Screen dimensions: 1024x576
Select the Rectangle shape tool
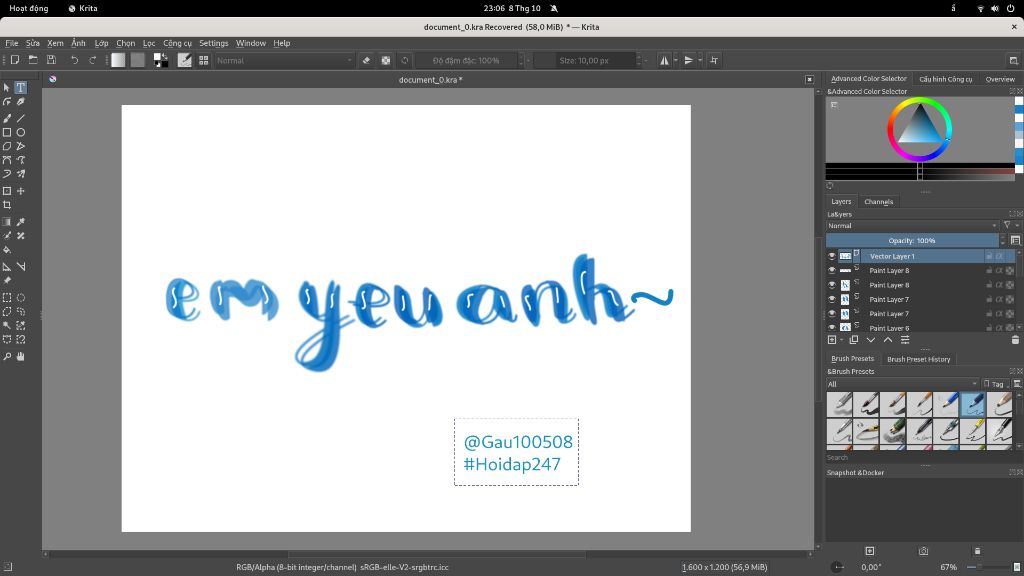click(x=7, y=132)
